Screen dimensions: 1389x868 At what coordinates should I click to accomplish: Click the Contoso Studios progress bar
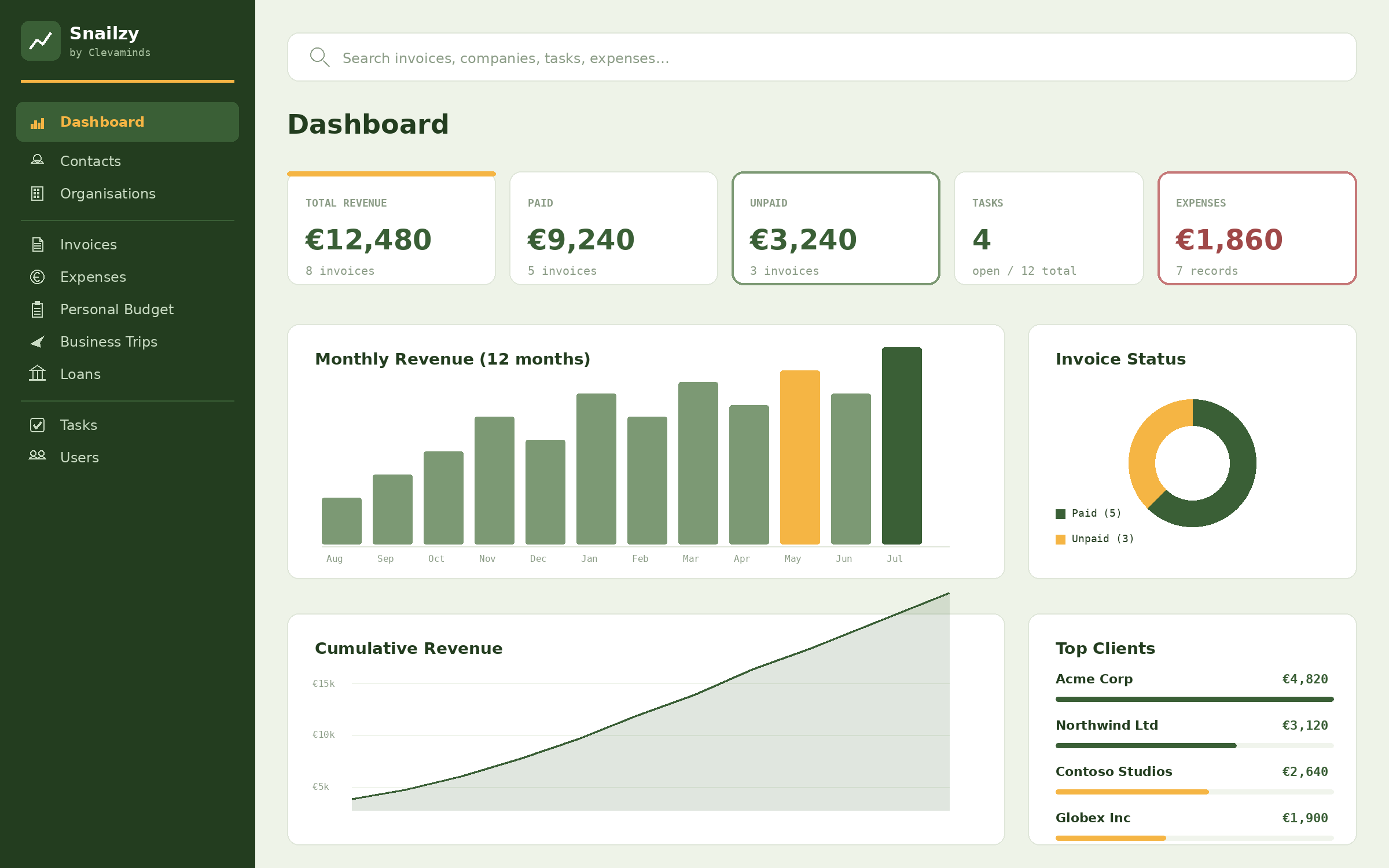(1195, 792)
